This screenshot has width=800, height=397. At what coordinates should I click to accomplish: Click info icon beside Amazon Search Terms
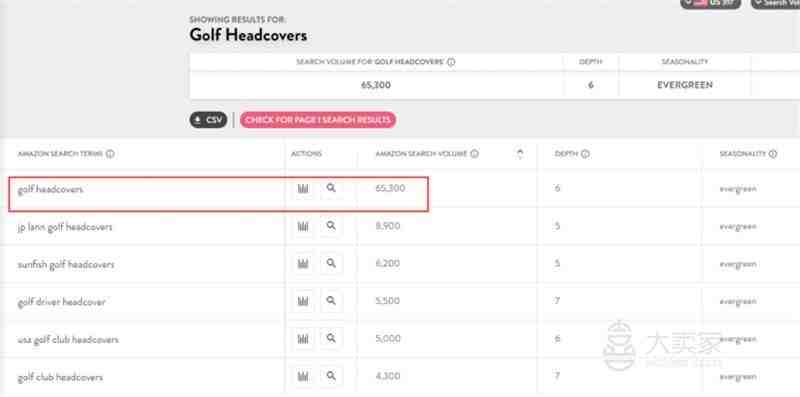coord(110,154)
